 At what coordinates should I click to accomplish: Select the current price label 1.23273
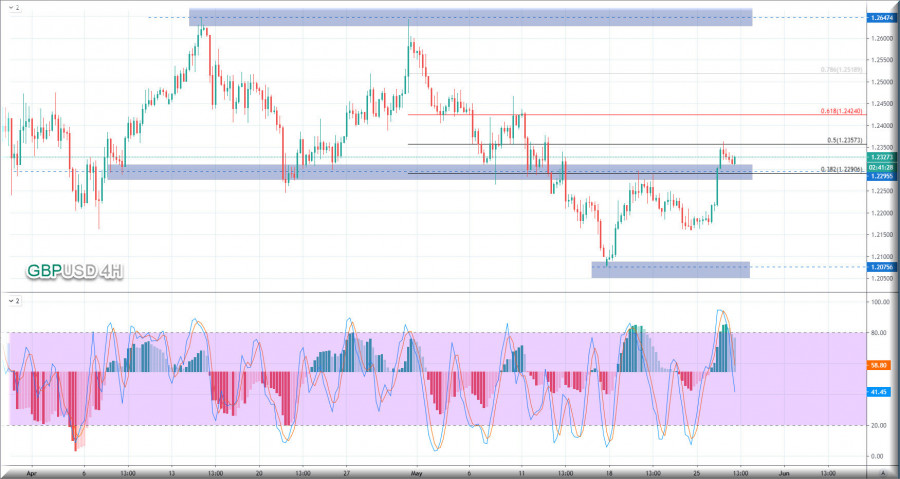coord(880,157)
